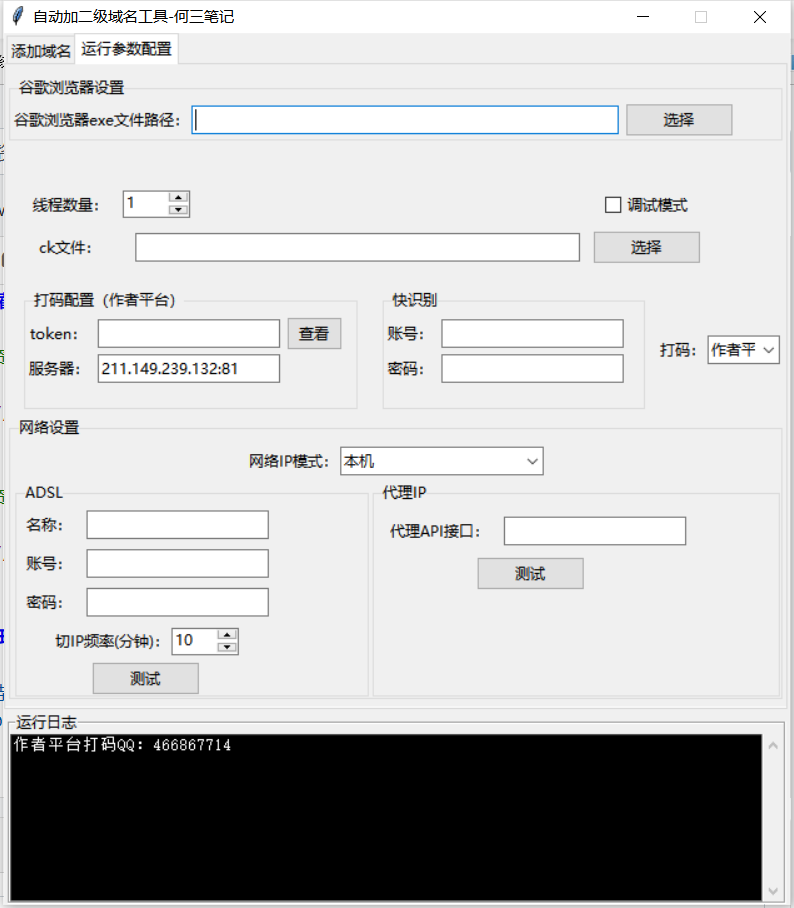Click the 运行日志 scrollbar down arrow
794x908 pixels.
773,891
